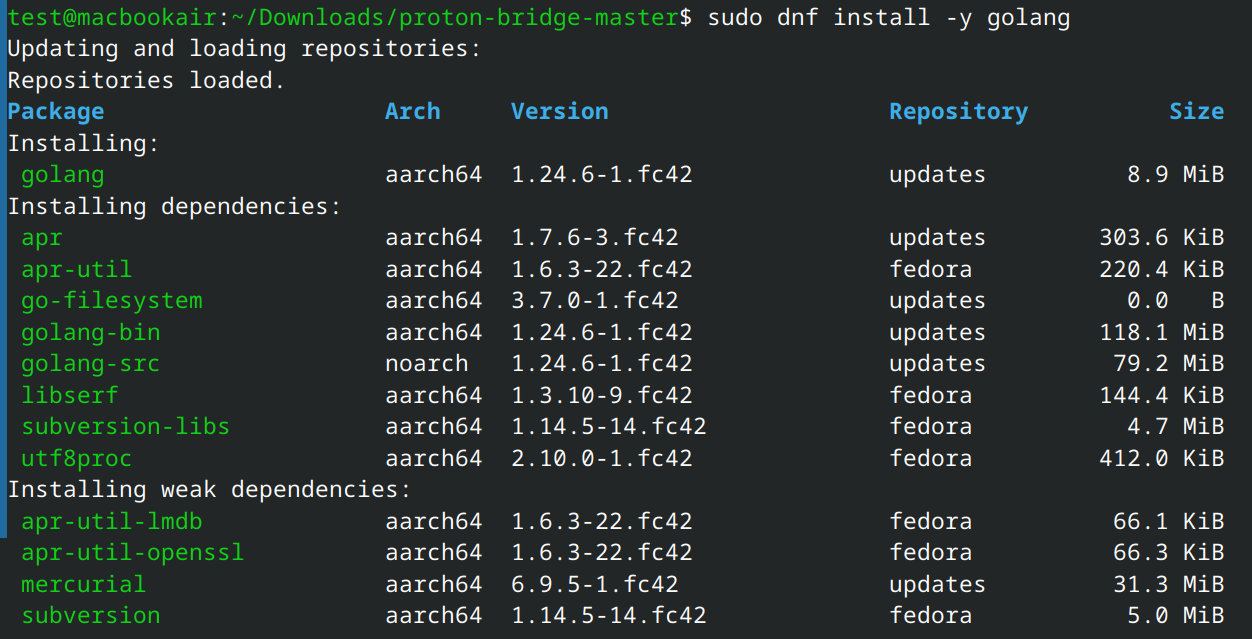This screenshot has width=1252, height=639.
Task: Select the subversion-libs package name
Action: click(x=125, y=427)
